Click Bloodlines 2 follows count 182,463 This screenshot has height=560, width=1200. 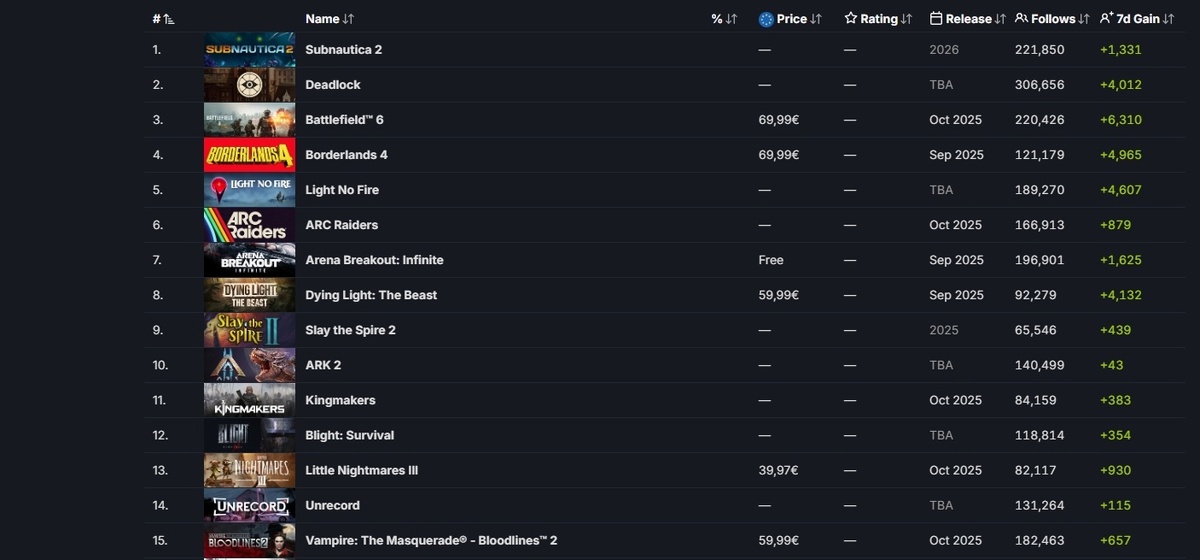point(1039,540)
